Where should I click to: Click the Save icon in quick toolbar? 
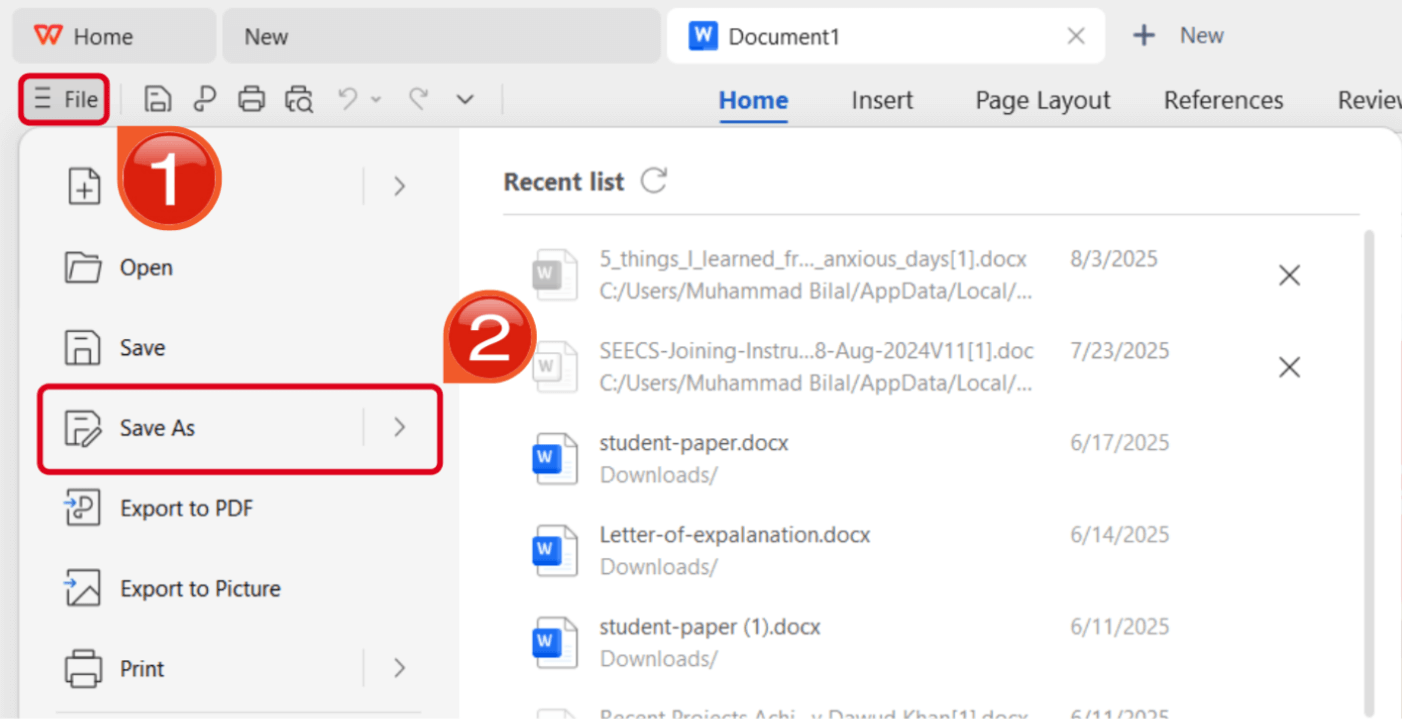157,99
